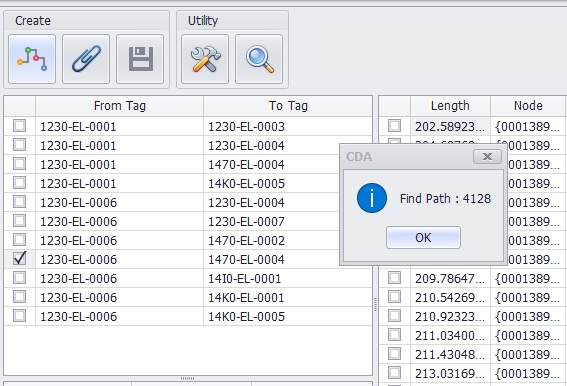Open the wrench and hammer tools utility
The height and width of the screenshot is (386, 567).
click(205, 59)
